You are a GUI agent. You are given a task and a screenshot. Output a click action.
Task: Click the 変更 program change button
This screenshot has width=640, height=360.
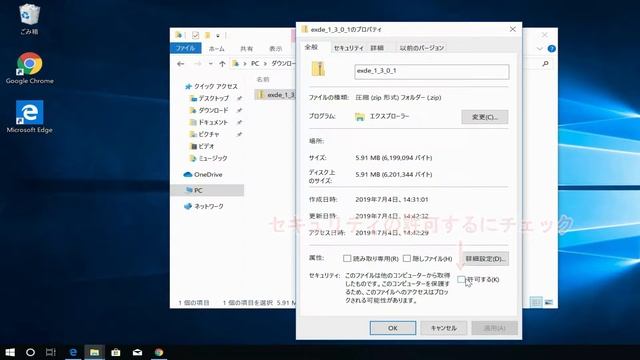pyautogui.click(x=484, y=117)
